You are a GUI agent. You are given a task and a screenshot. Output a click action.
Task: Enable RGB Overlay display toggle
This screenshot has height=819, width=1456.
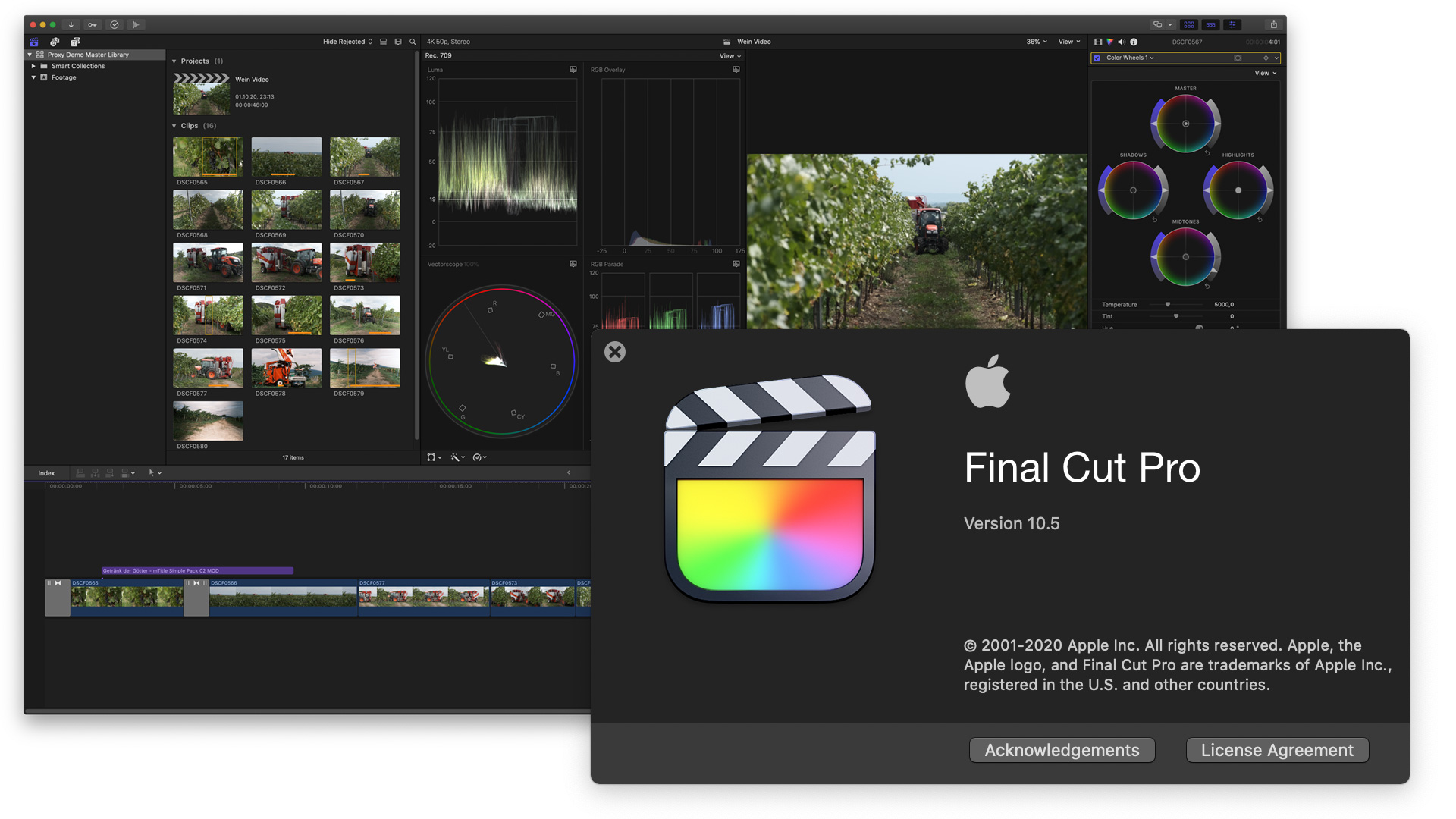pos(736,68)
